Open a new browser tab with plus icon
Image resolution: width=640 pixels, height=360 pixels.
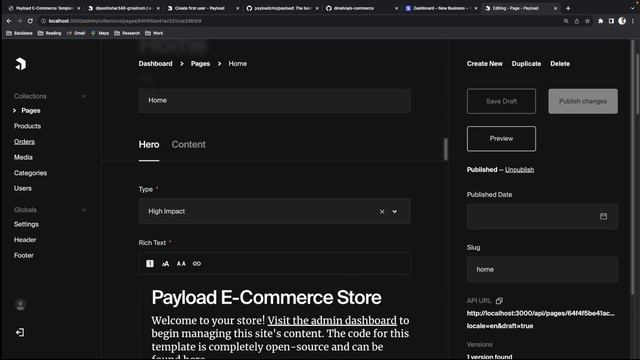[x=568, y=8]
